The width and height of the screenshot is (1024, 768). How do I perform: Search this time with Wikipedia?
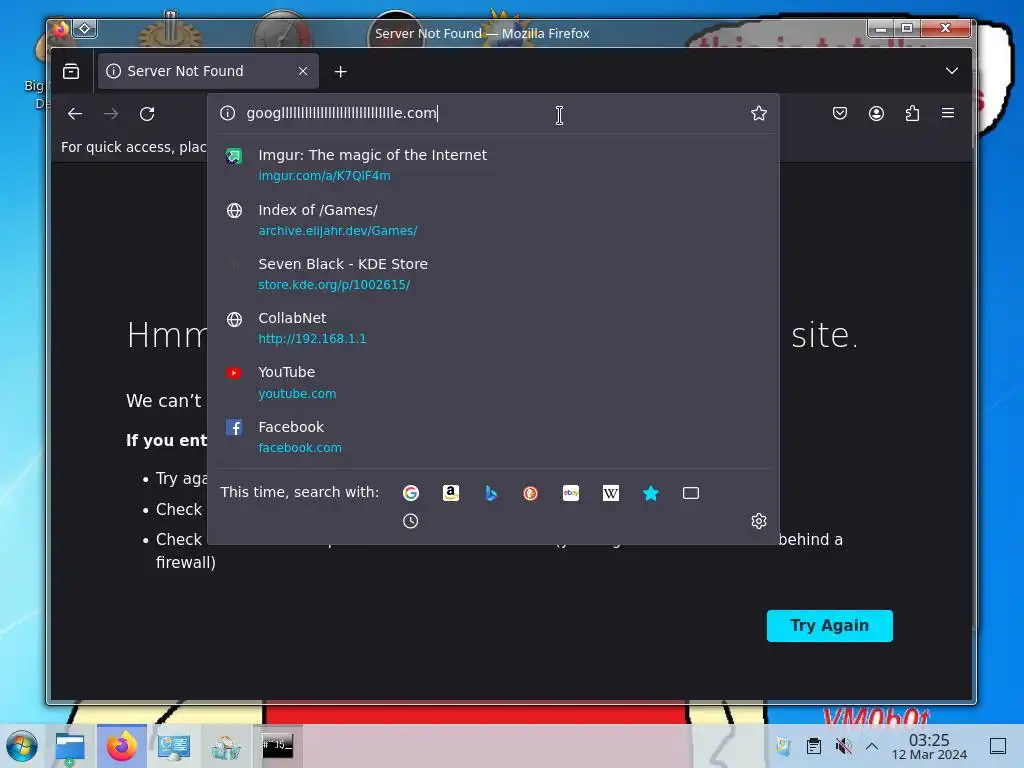(611, 493)
